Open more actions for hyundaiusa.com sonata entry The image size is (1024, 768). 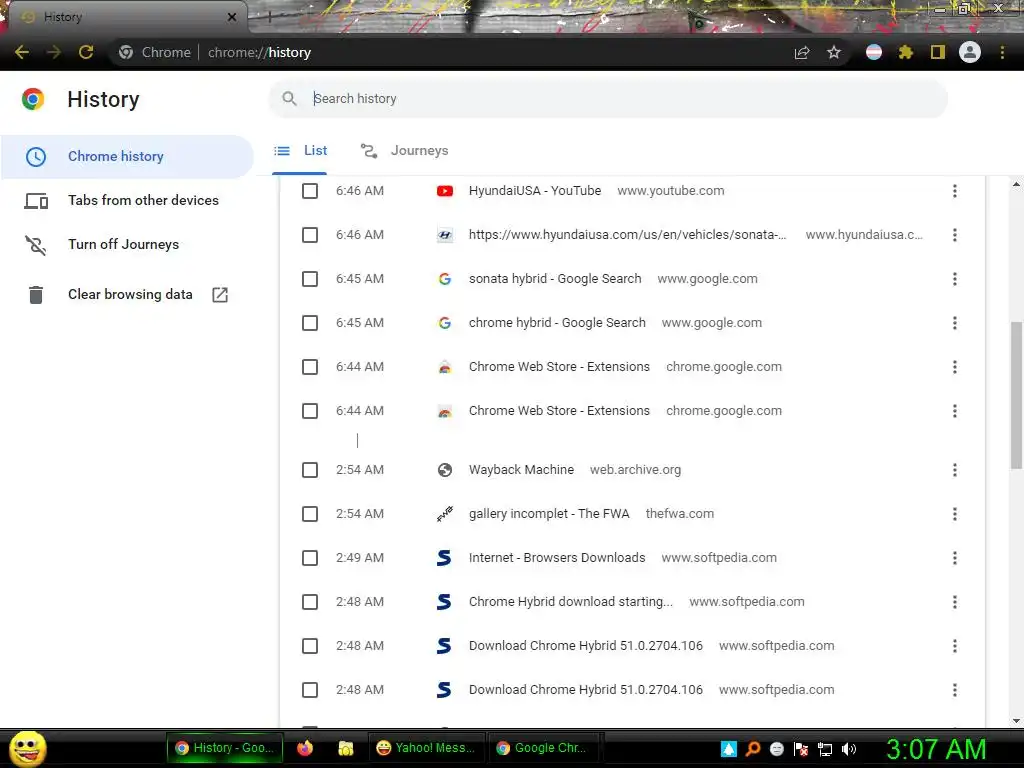[955, 235]
